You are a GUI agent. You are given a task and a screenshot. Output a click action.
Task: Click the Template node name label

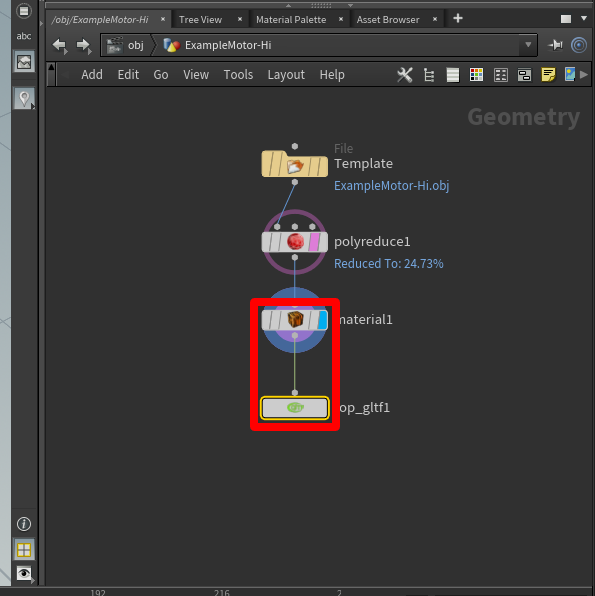(363, 163)
